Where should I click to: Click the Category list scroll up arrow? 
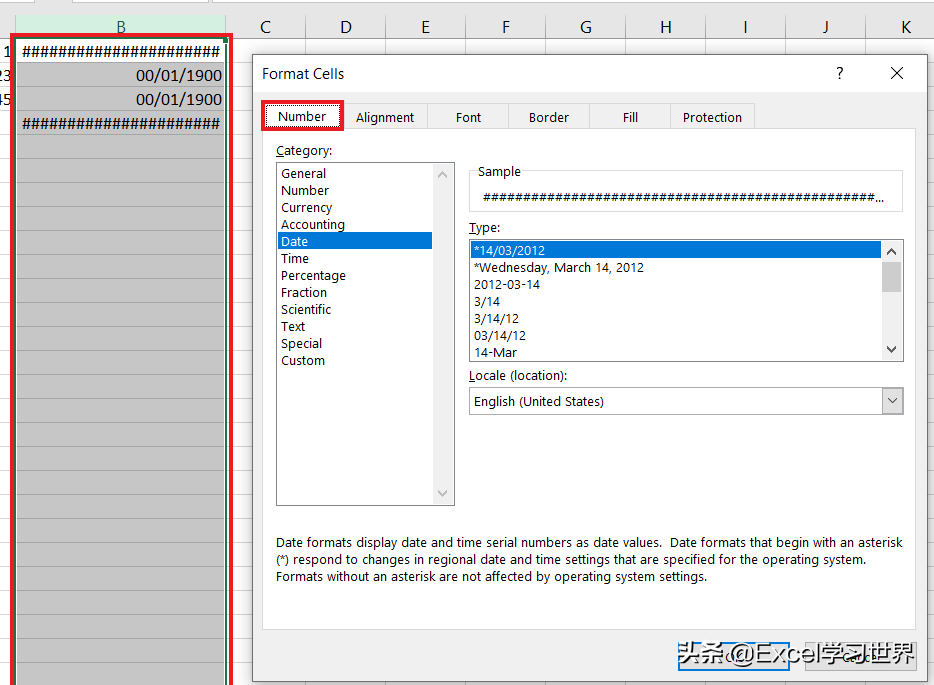coord(442,175)
